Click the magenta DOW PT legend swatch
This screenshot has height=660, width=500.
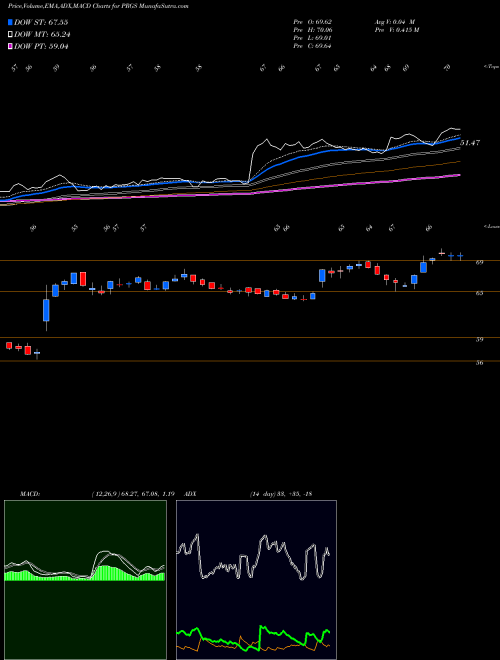[x=10, y=46]
